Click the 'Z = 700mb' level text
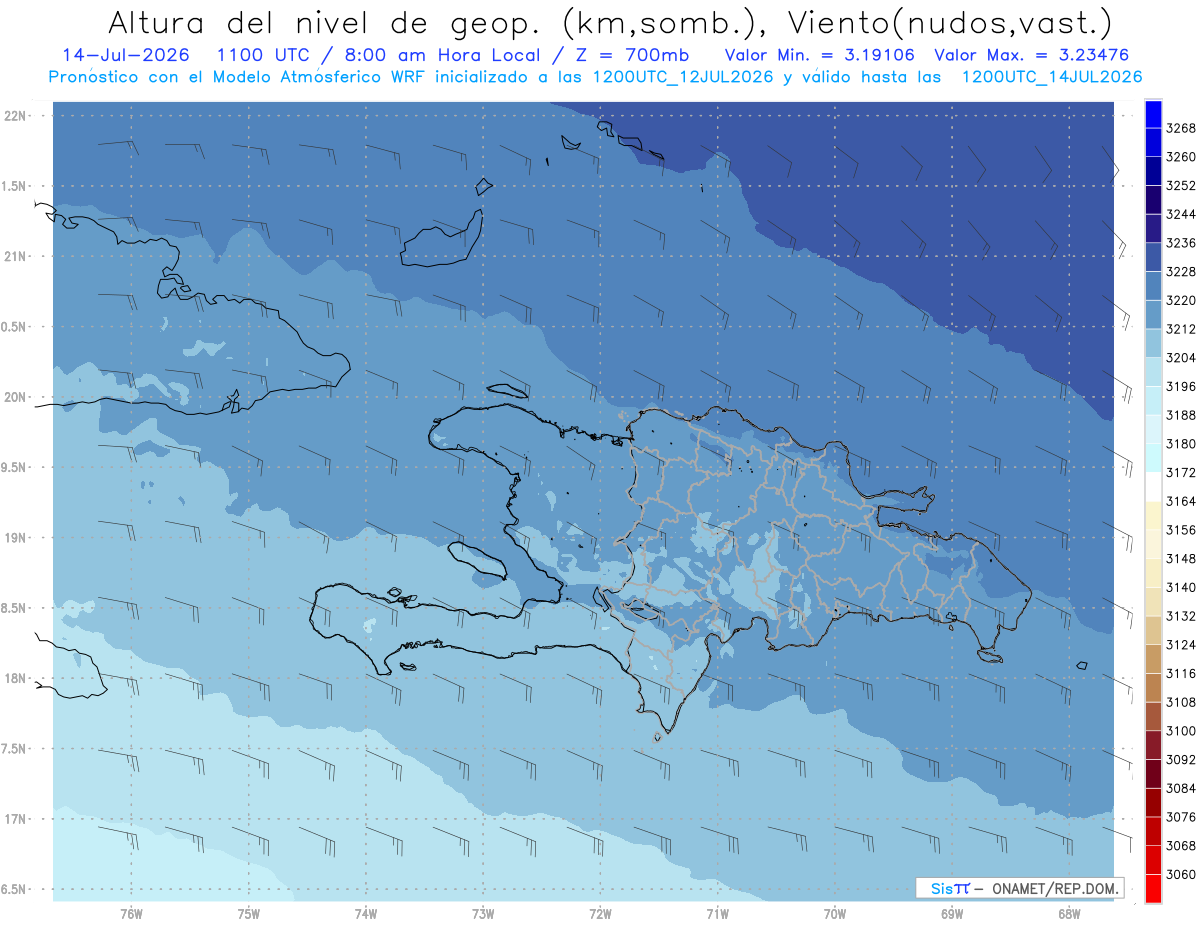This screenshot has height=927, width=1200. (x=632, y=55)
